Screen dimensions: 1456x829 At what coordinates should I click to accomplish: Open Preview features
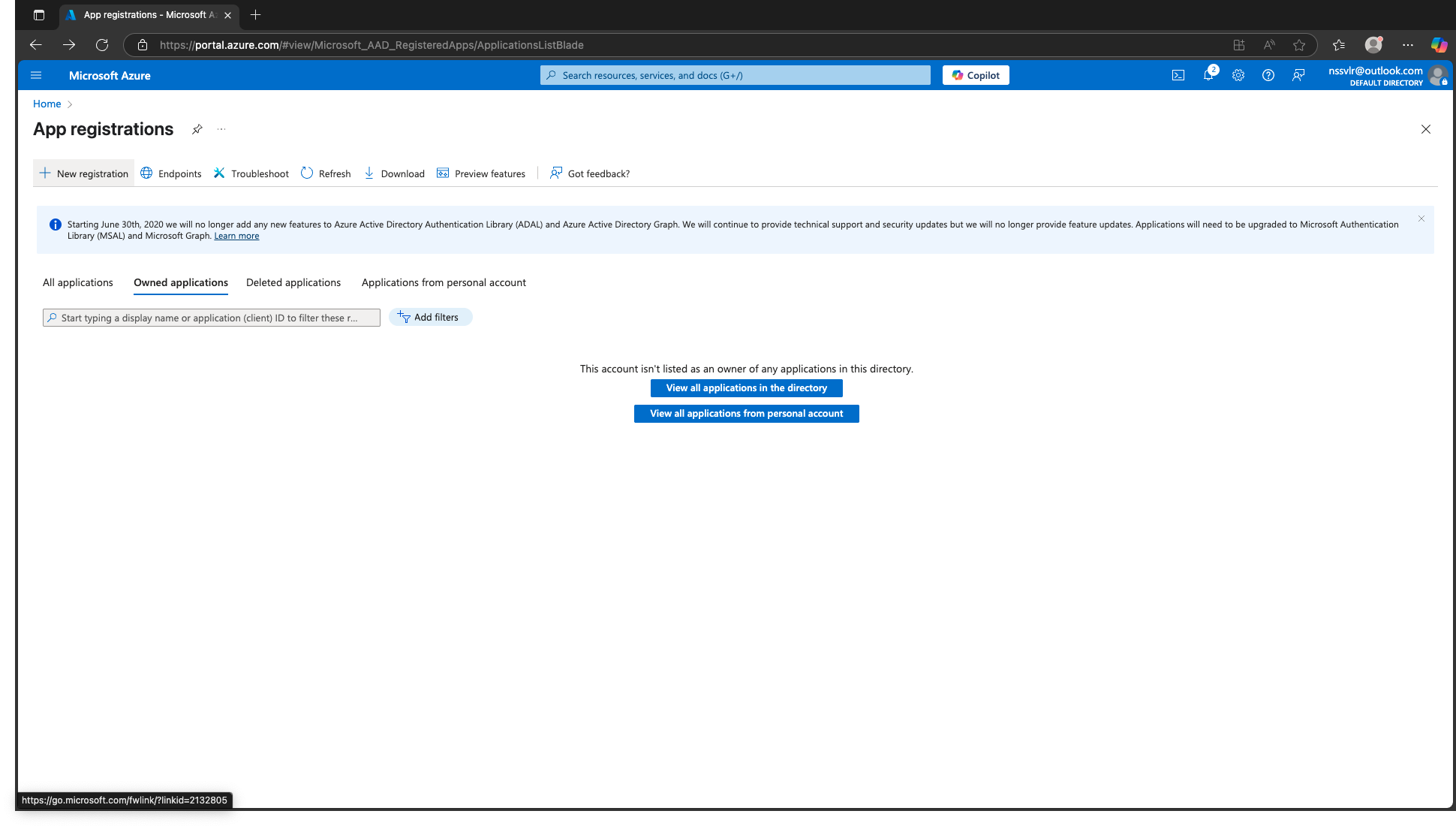coord(481,173)
